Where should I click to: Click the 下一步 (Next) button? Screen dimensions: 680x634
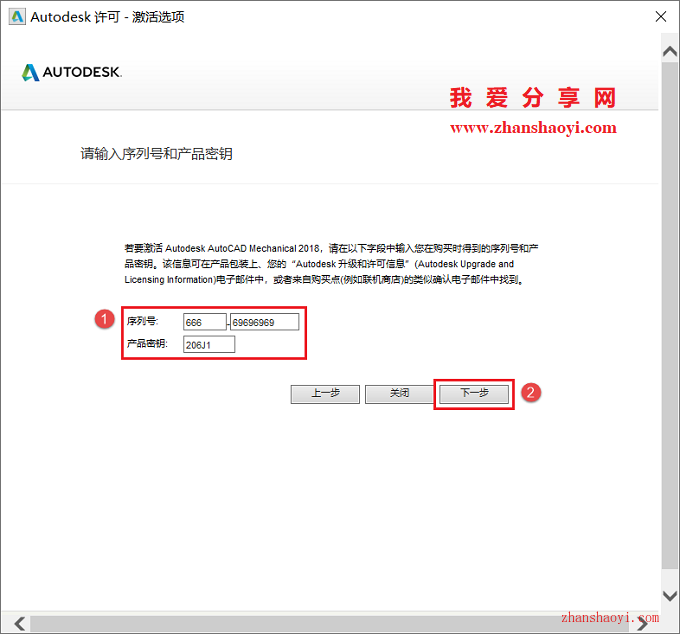[x=474, y=394]
